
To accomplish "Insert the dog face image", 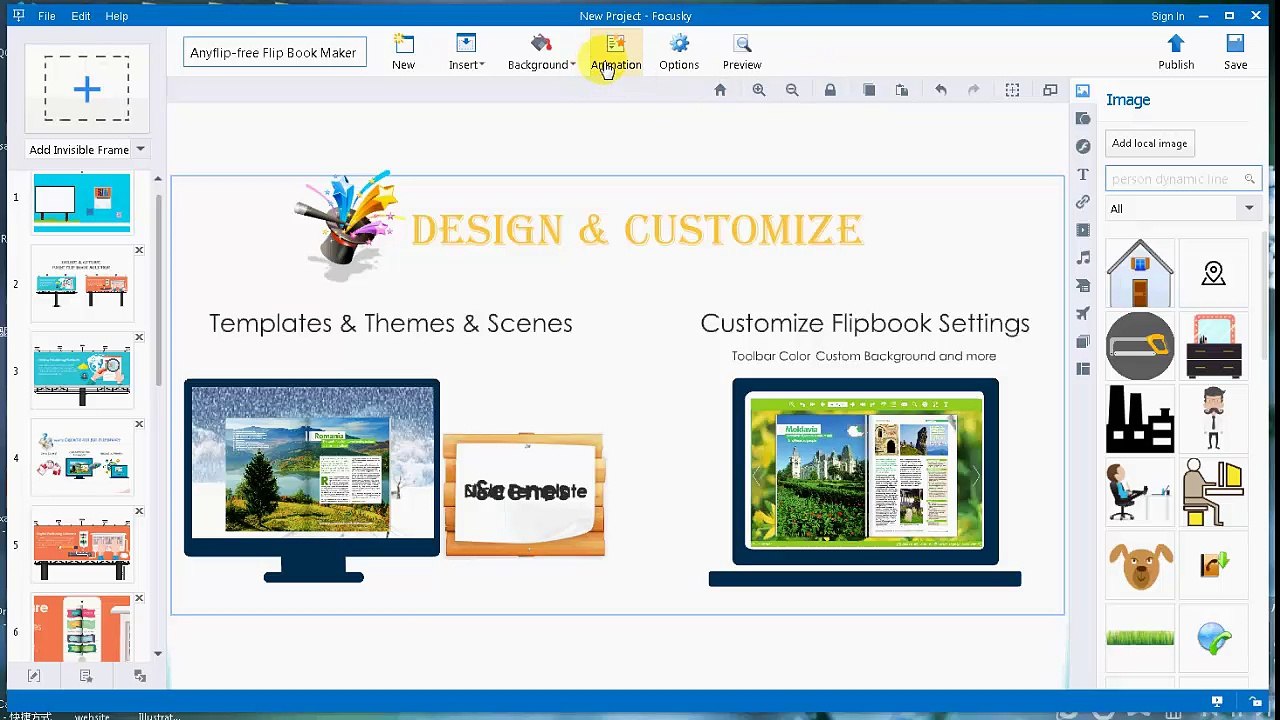I will click(1140, 566).
